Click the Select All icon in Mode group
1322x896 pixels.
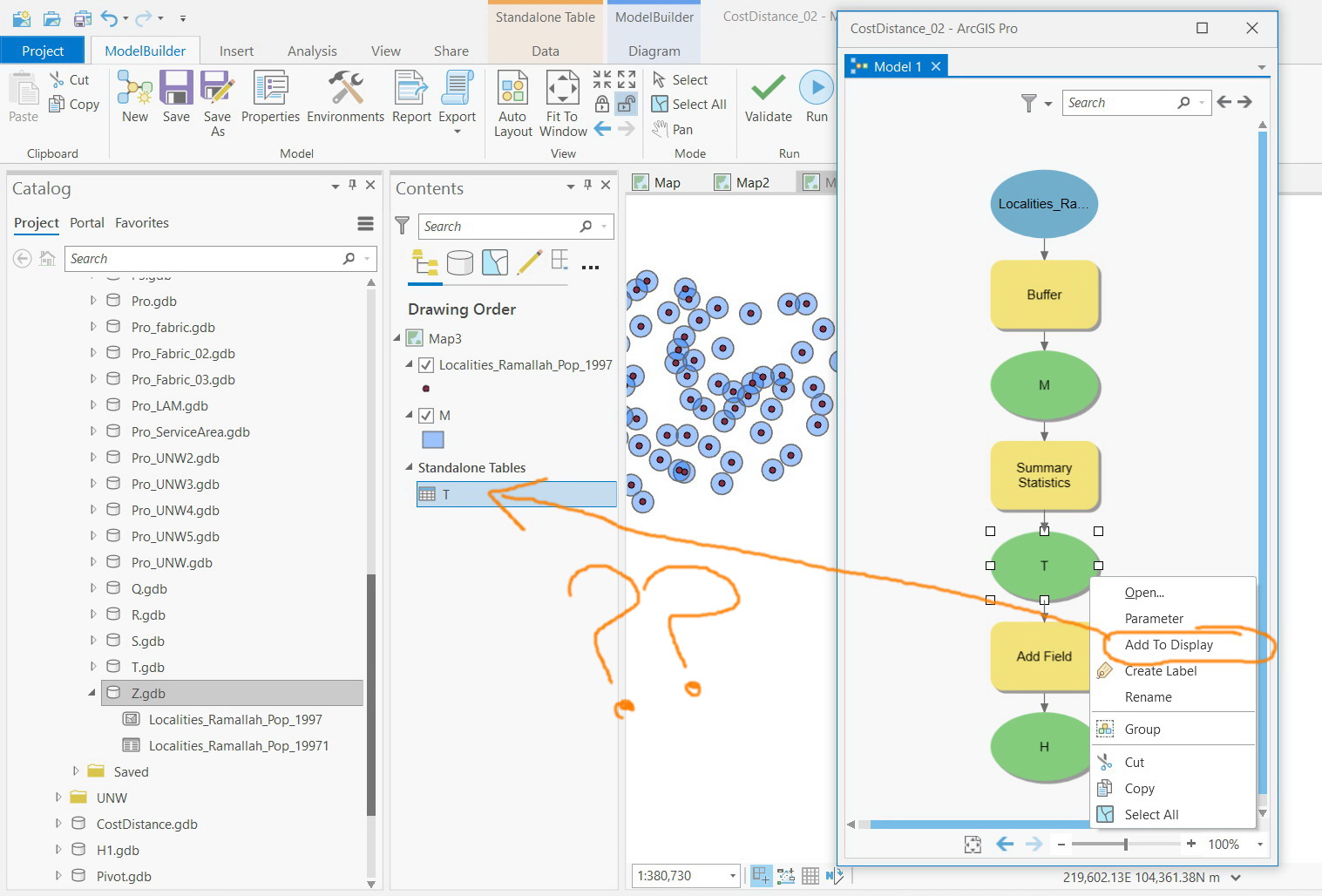(x=660, y=105)
